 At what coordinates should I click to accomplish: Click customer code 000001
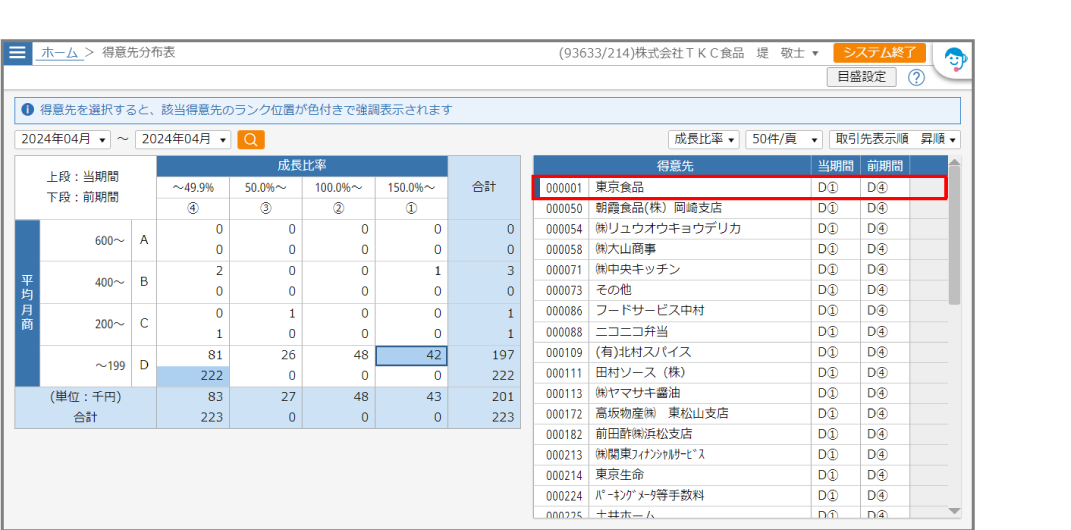[564, 188]
